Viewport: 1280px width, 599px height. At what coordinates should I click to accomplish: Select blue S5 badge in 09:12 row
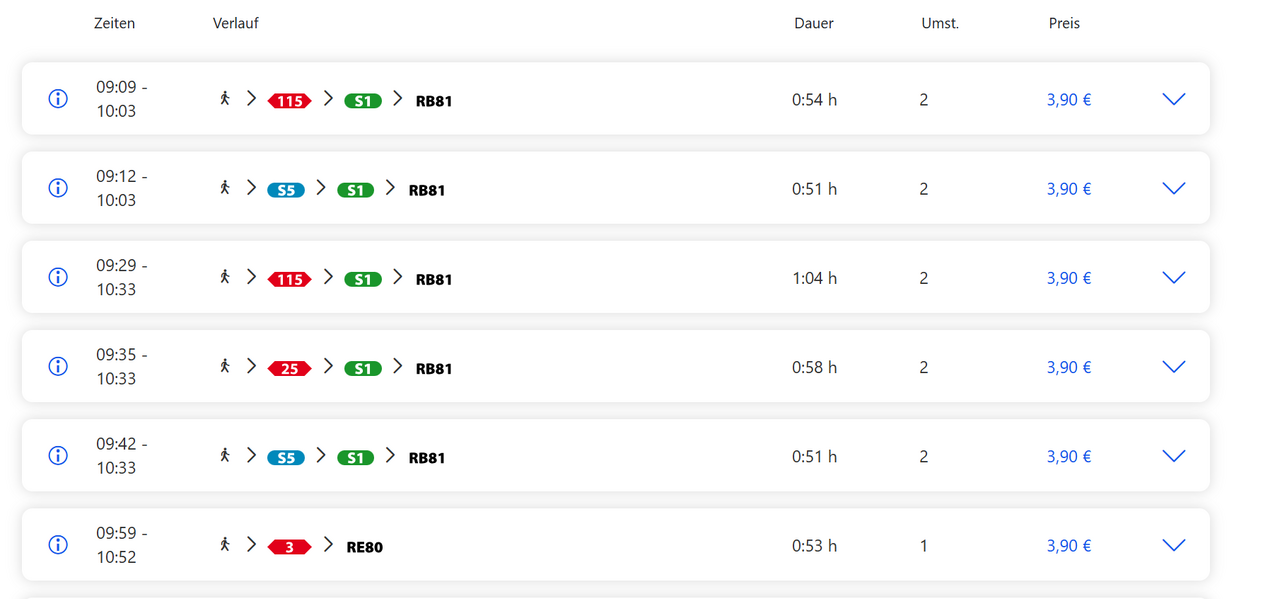tap(286, 190)
